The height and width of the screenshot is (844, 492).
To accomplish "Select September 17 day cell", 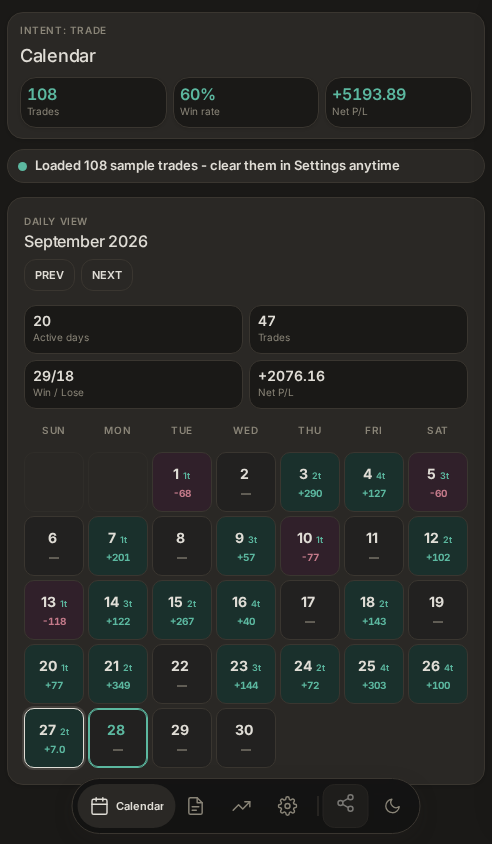I will (310, 610).
